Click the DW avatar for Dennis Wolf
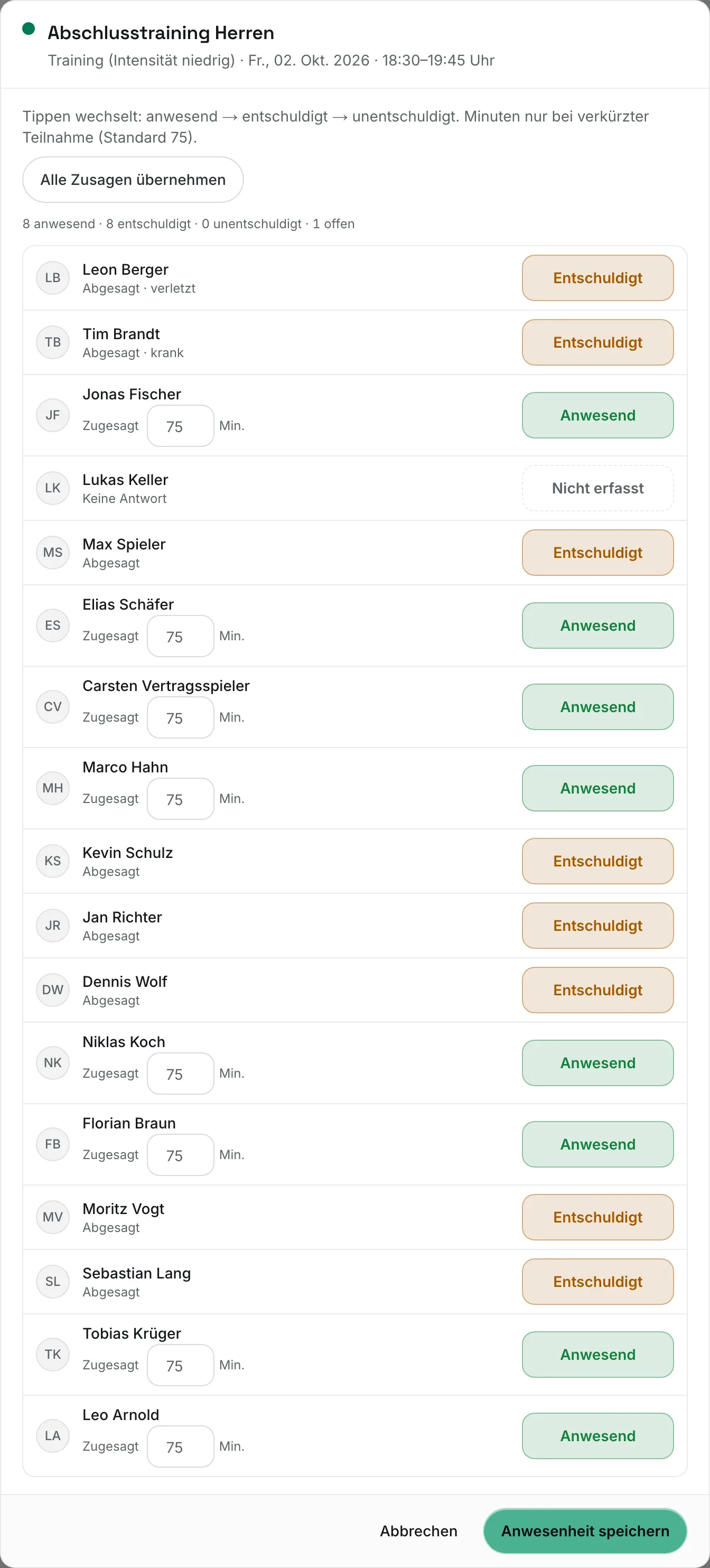 [x=53, y=990]
